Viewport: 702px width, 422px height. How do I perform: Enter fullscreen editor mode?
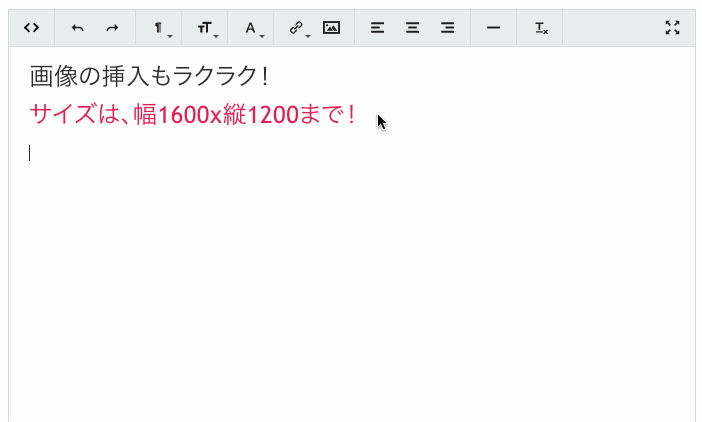[672, 28]
